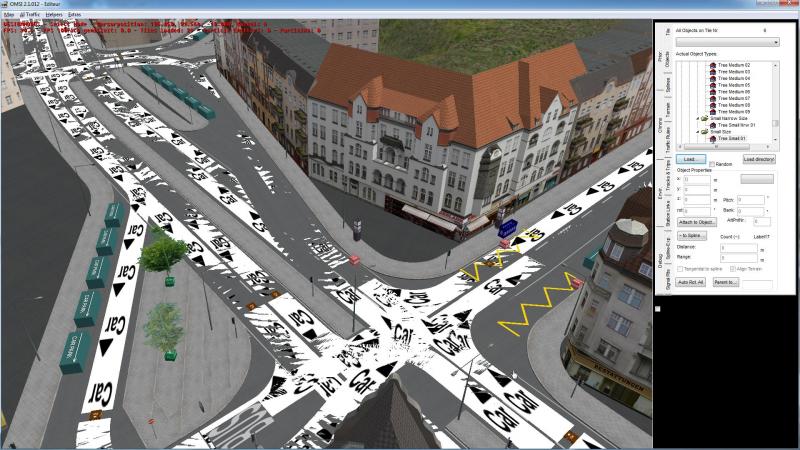
Task: Click the Bank input field
Action: (x=750, y=210)
